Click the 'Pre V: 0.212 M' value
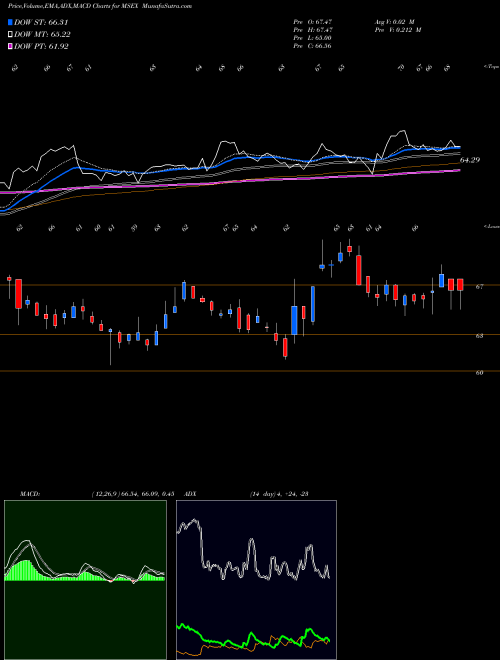This screenshot has width=500, height=660. point(397,30)
